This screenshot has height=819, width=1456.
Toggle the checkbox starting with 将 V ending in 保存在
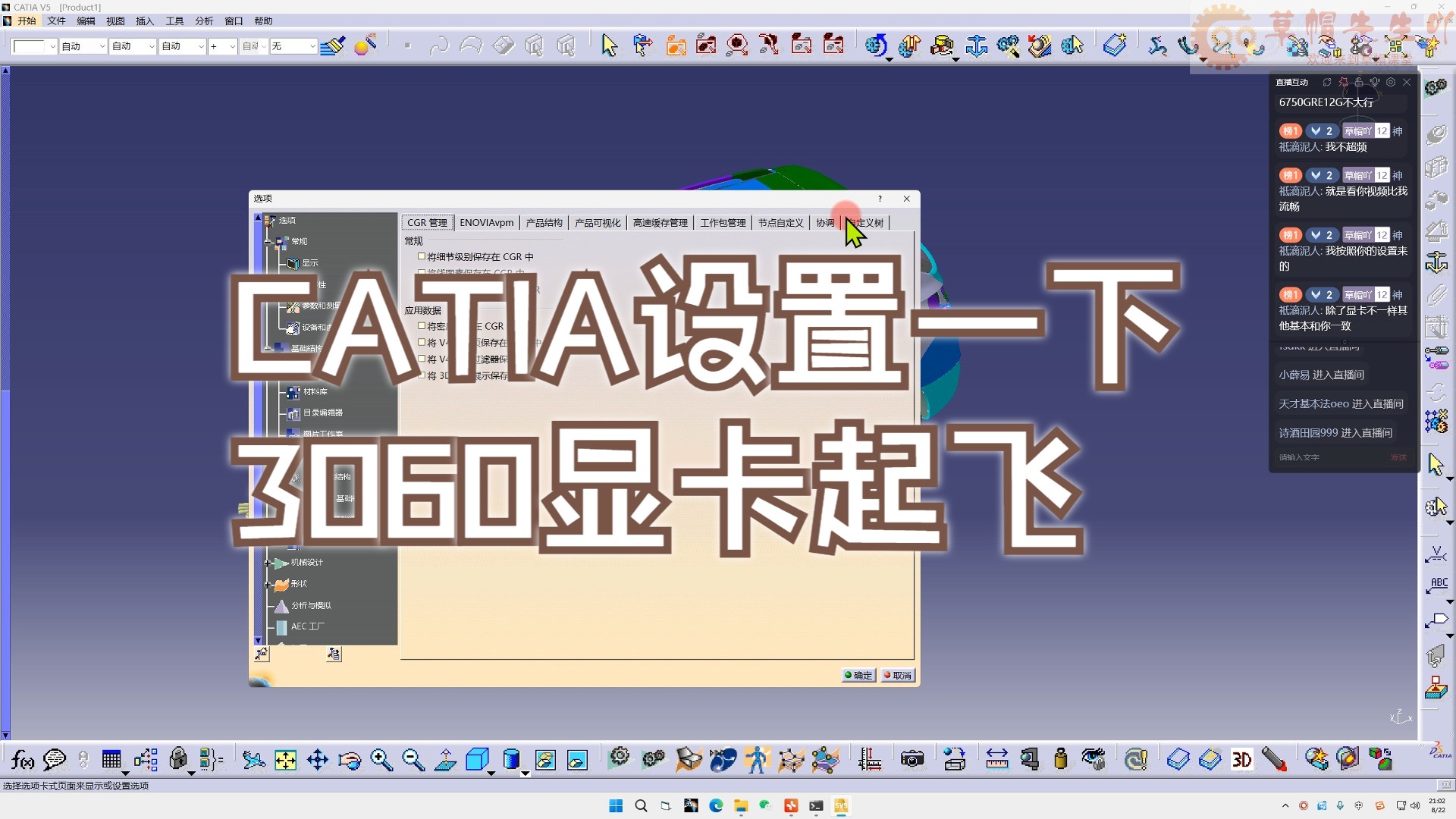[422, 342]
